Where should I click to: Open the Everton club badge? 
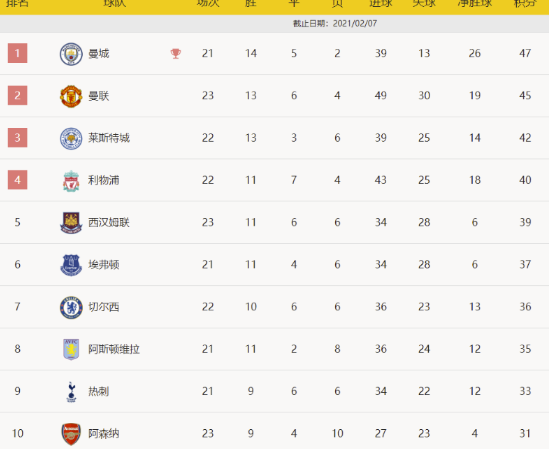point(71,265)
